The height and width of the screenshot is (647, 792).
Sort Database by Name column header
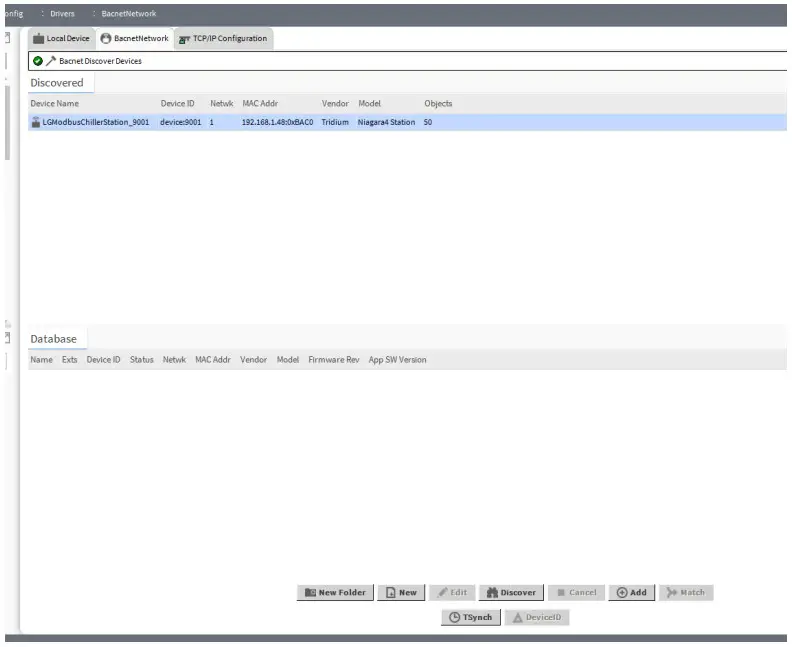tap(41, 360)
